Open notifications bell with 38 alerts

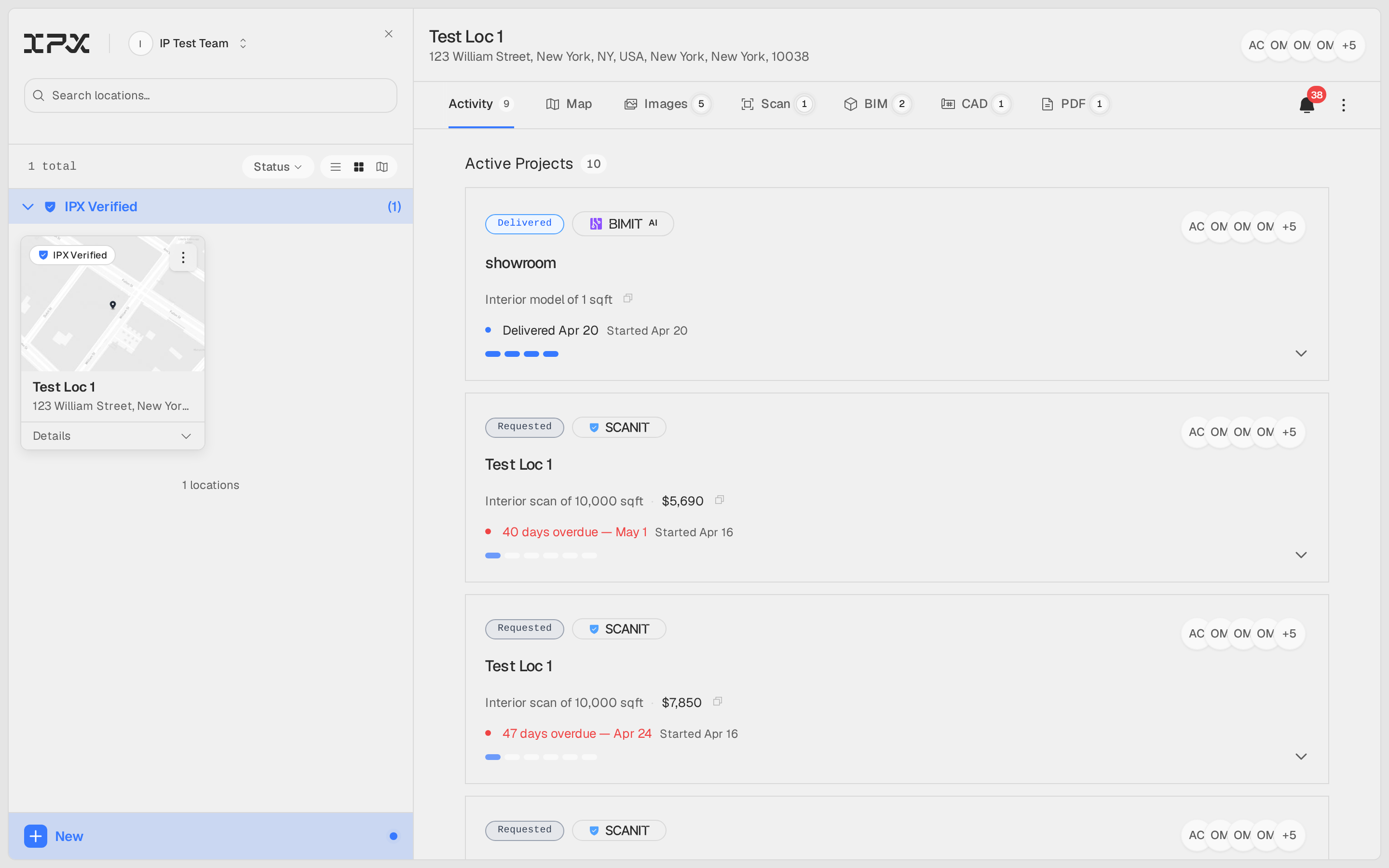[1307, 105]
